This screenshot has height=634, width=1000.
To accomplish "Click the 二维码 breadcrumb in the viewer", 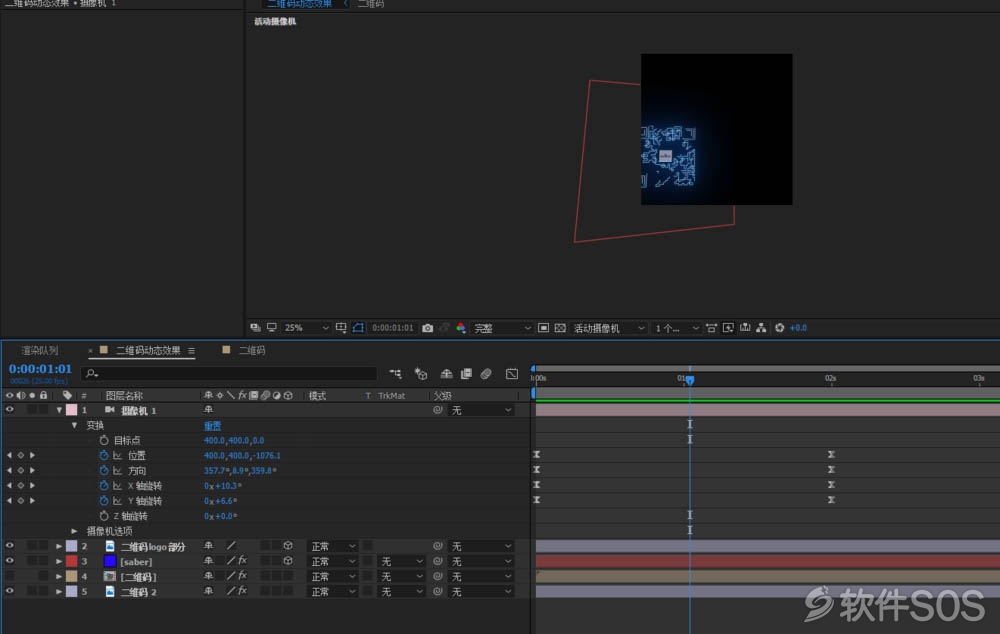I will [x=371, y=4].
